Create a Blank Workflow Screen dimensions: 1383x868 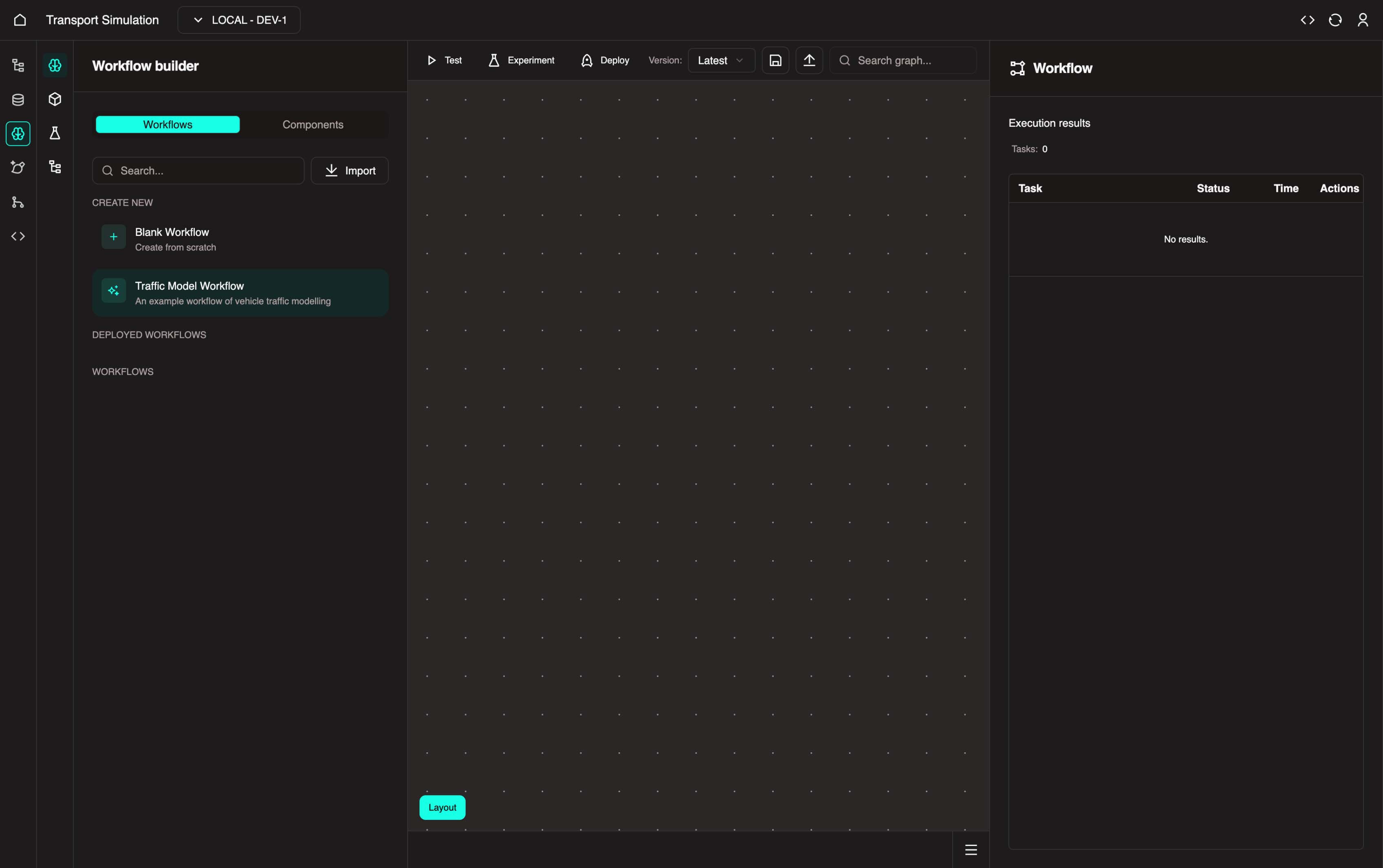[240, 239]
